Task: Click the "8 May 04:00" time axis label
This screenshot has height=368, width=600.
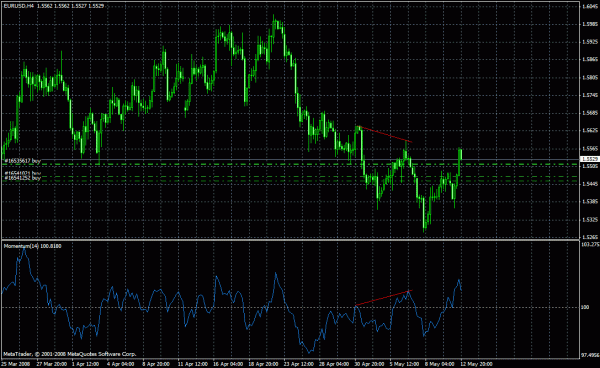Action: [439, 364]
